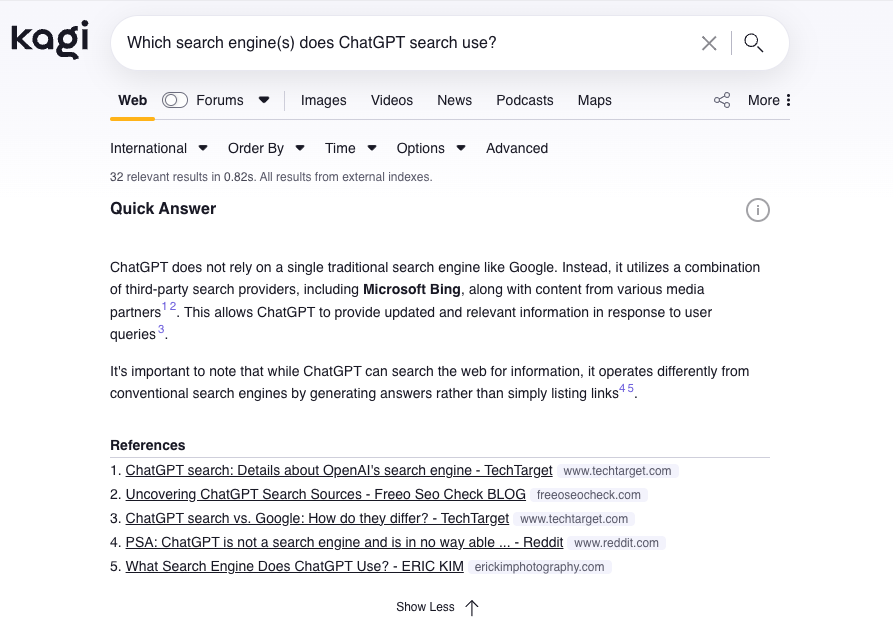This screenshot has height=634, width=893.
Task: Switch to Videos tab
Action: (392, 100)
